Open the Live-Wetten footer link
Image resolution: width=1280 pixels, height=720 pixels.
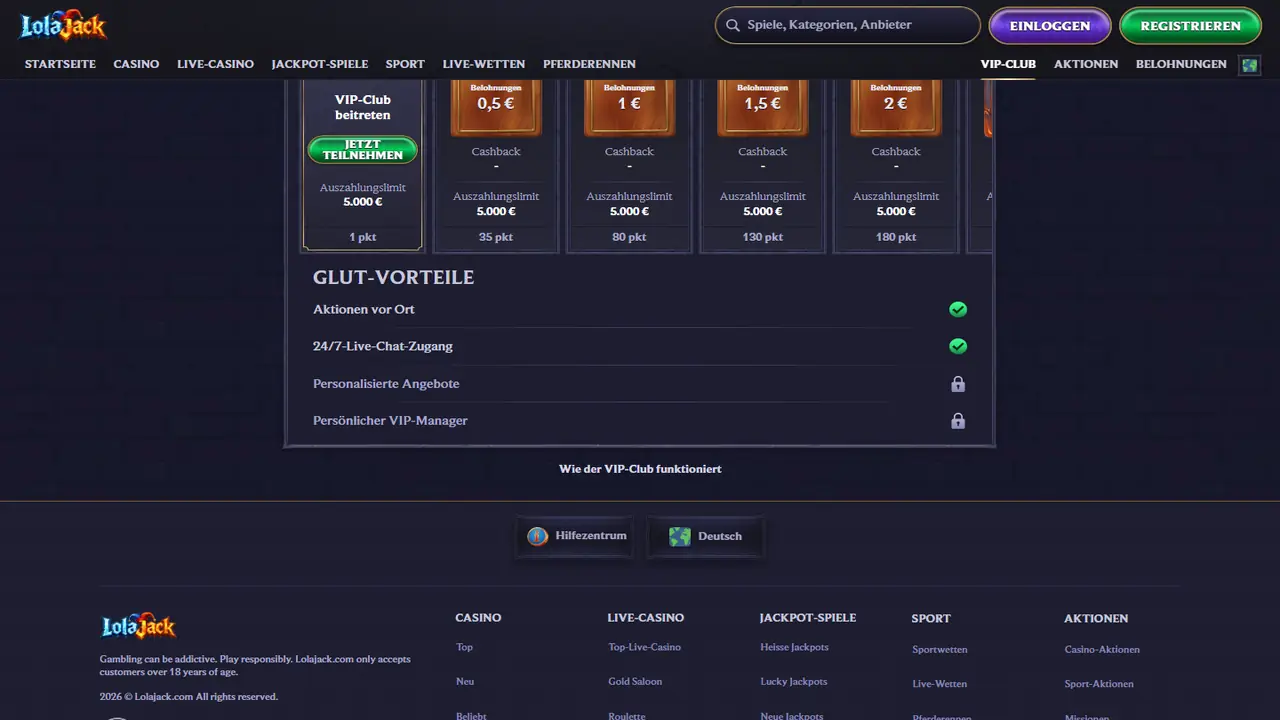click(x=939, y=684)
